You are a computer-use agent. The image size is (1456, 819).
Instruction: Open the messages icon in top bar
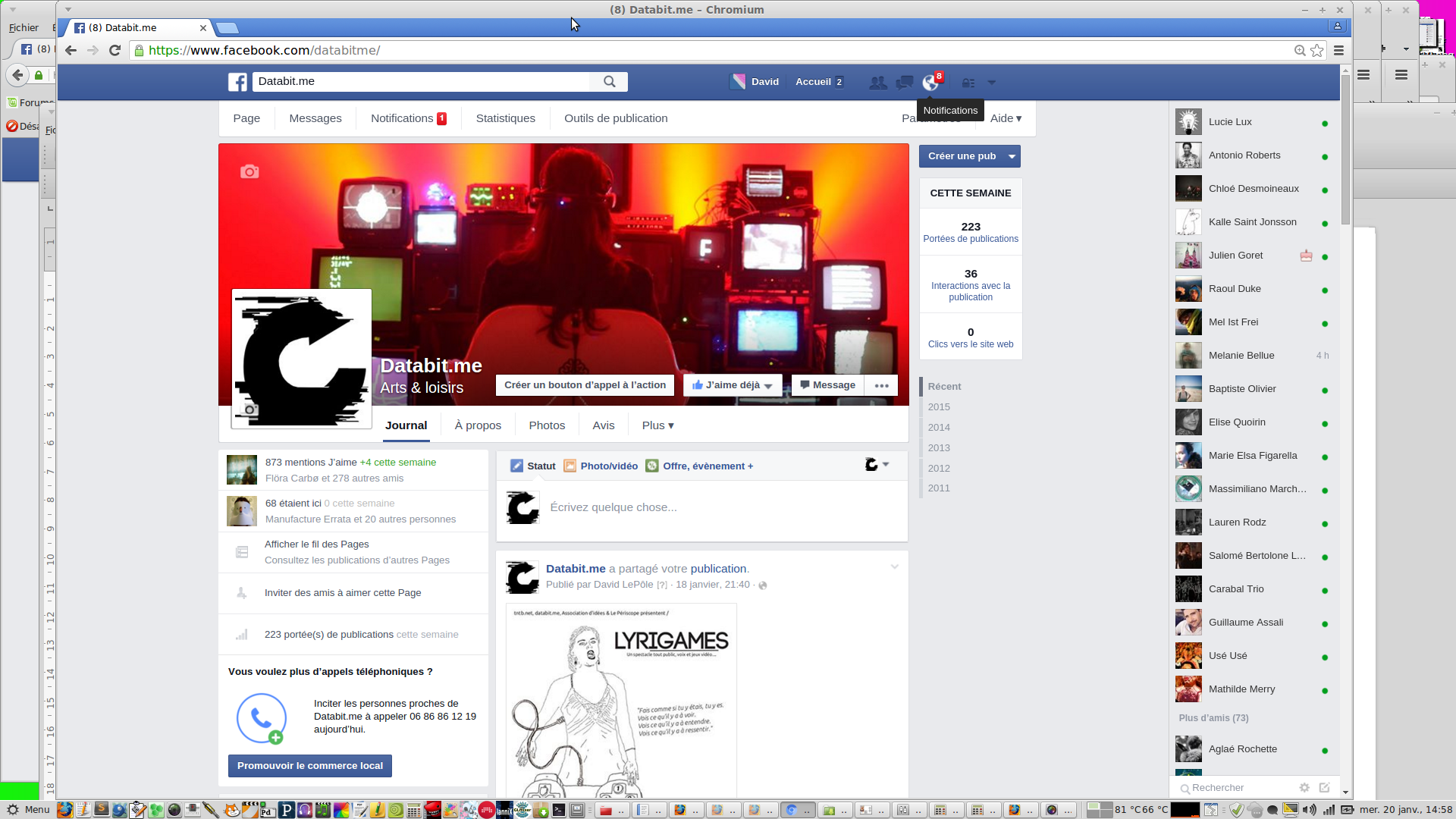coord(904,83)
